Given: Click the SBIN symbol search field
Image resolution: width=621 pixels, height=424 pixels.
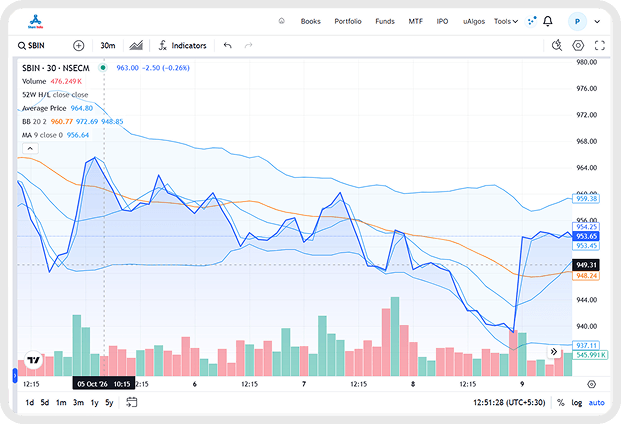Looking at the screenshot, I should tap(31, 46).
